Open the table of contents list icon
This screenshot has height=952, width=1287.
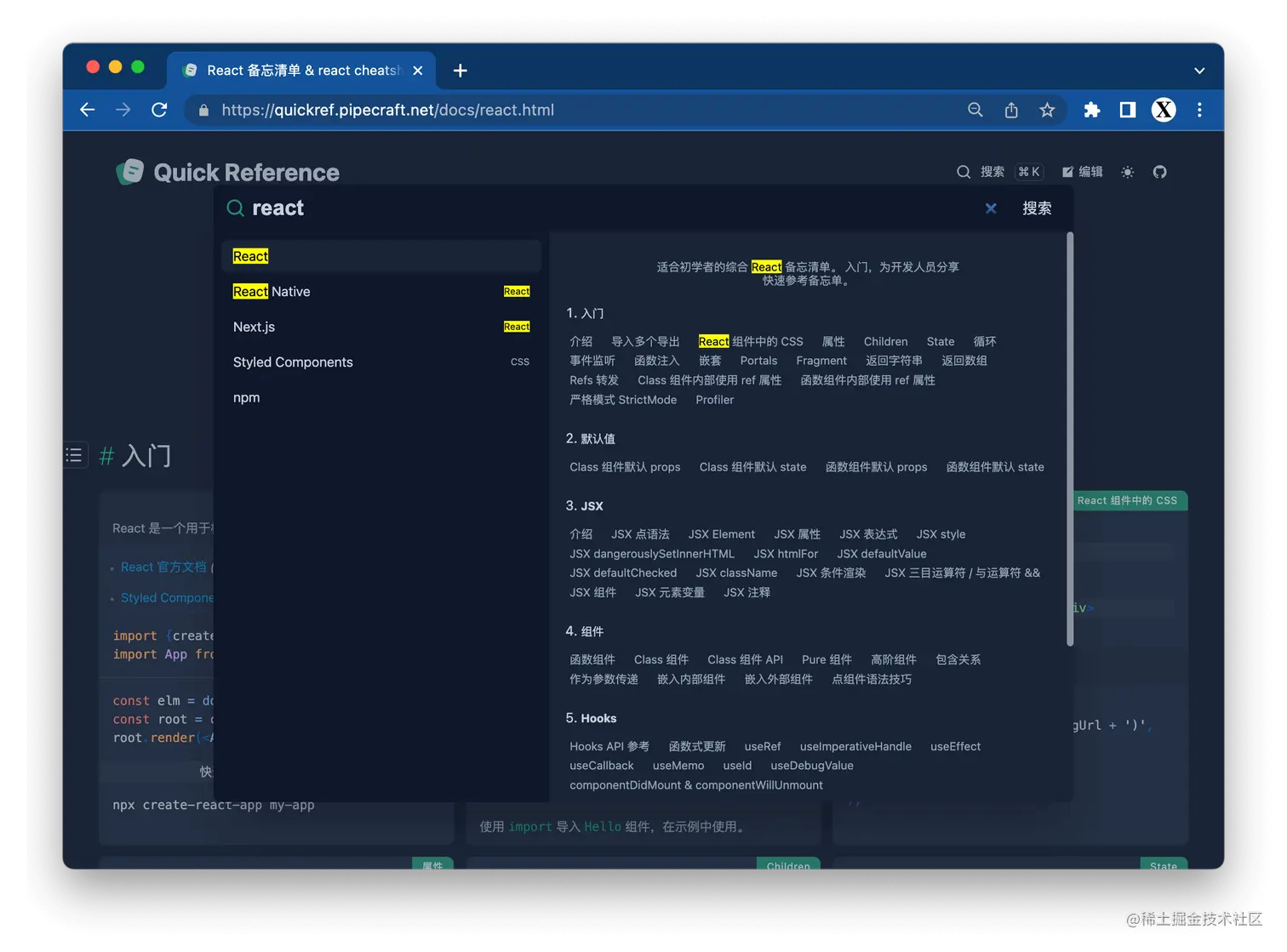(x=75, y=455)
